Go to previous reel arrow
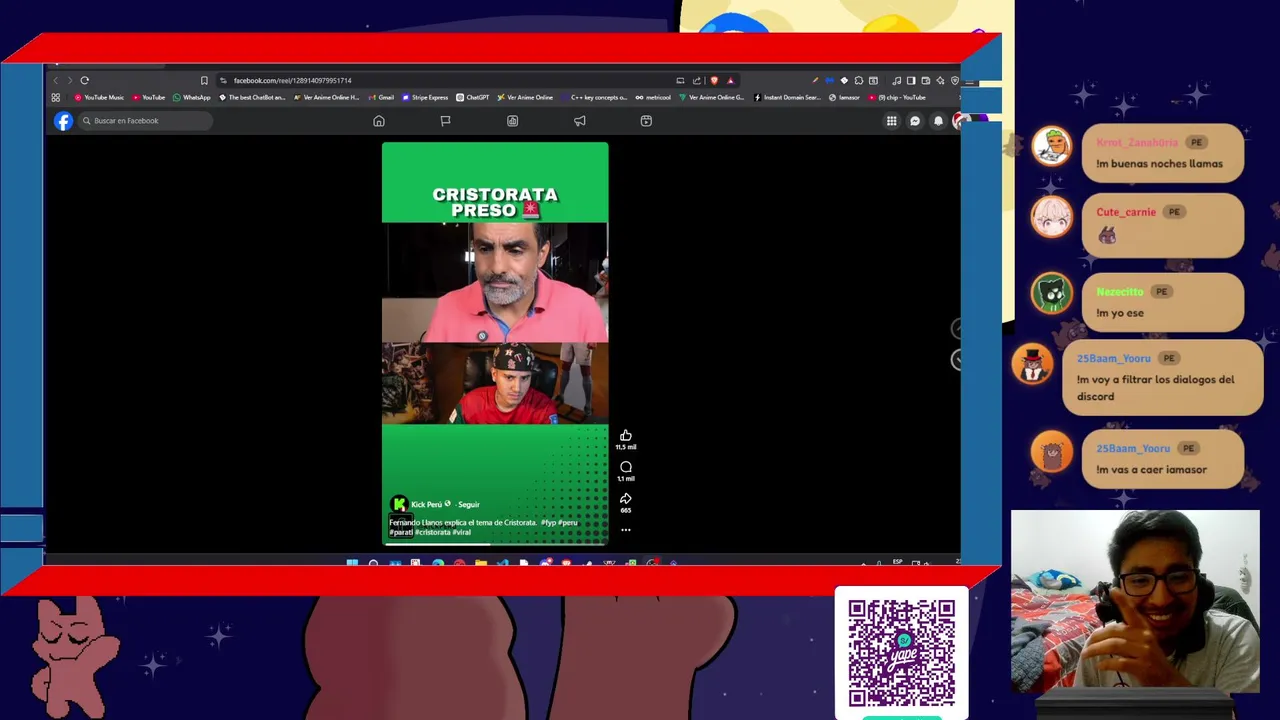The width and height of the screenshot is (1280, 720). click(955, 328)
